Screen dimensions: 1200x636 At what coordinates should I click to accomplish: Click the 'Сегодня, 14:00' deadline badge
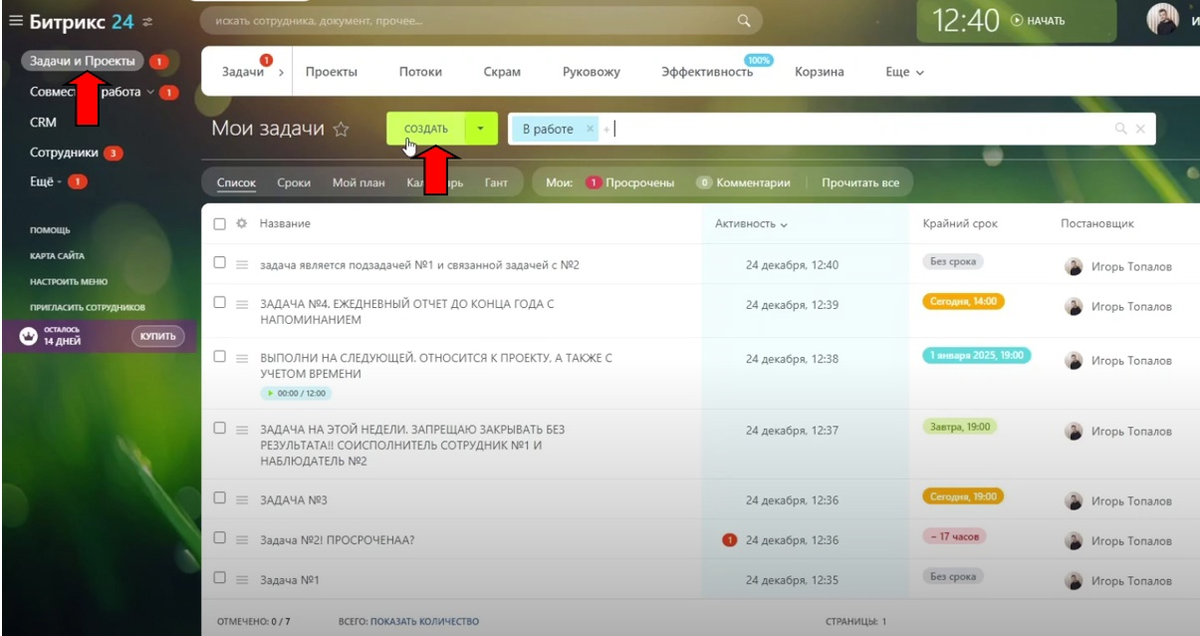(963, 301)
